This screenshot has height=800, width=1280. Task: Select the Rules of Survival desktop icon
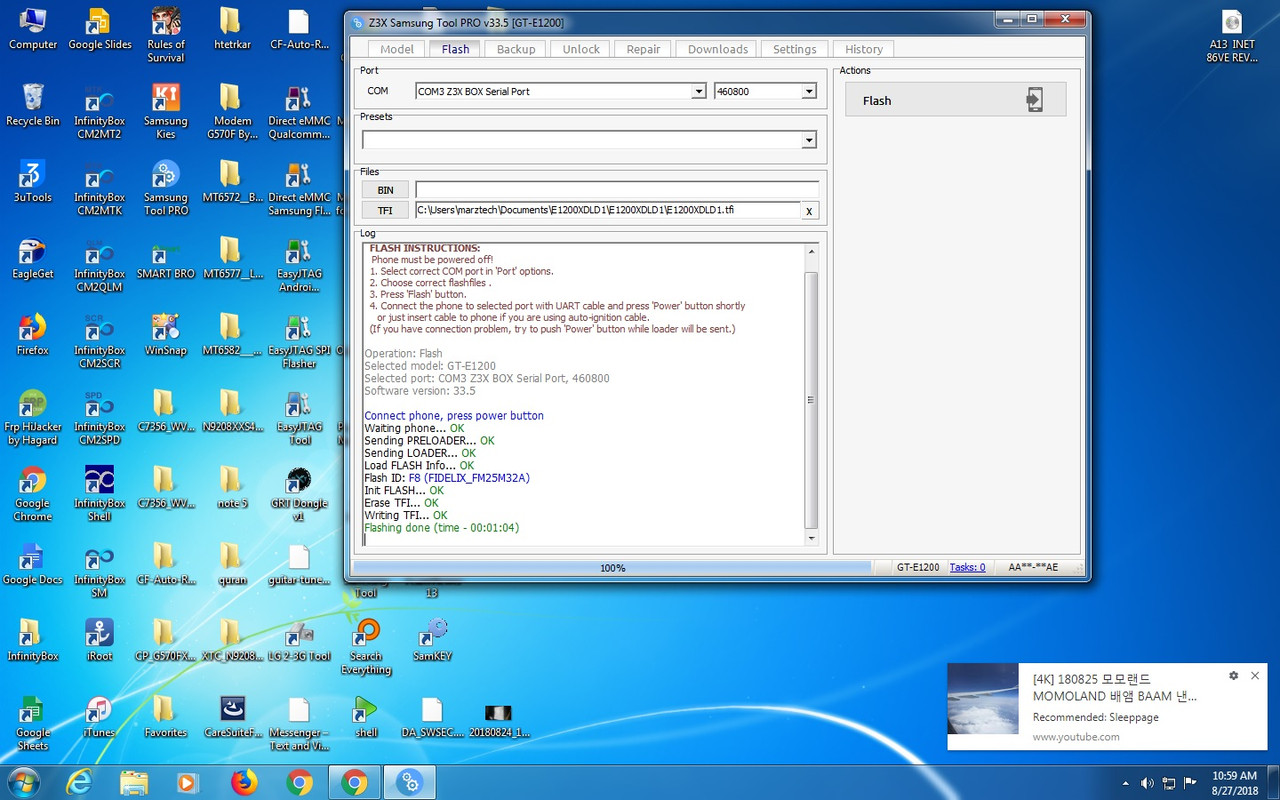pos(166,34)
